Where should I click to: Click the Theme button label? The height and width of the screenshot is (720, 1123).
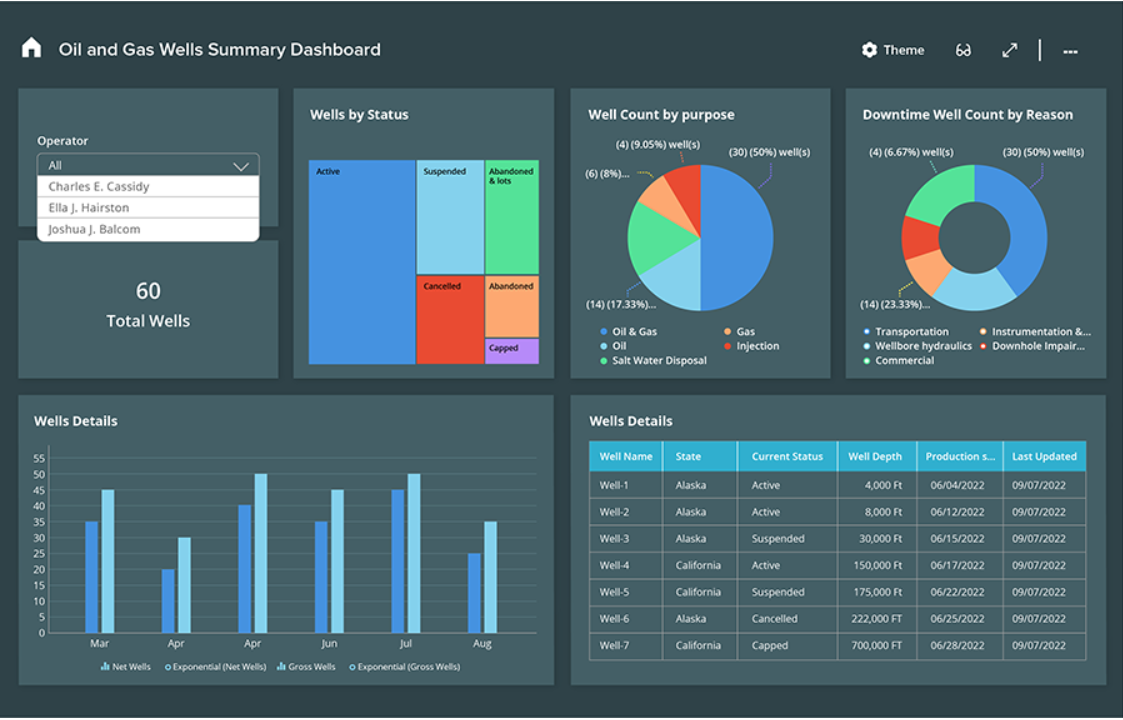pyautogui.click(x=904, y=50)
